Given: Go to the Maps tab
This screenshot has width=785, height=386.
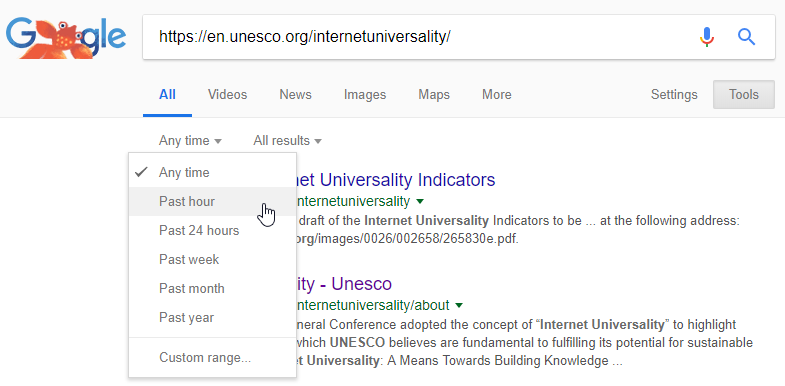Looking at the screenshot, I should pos(434,95).
